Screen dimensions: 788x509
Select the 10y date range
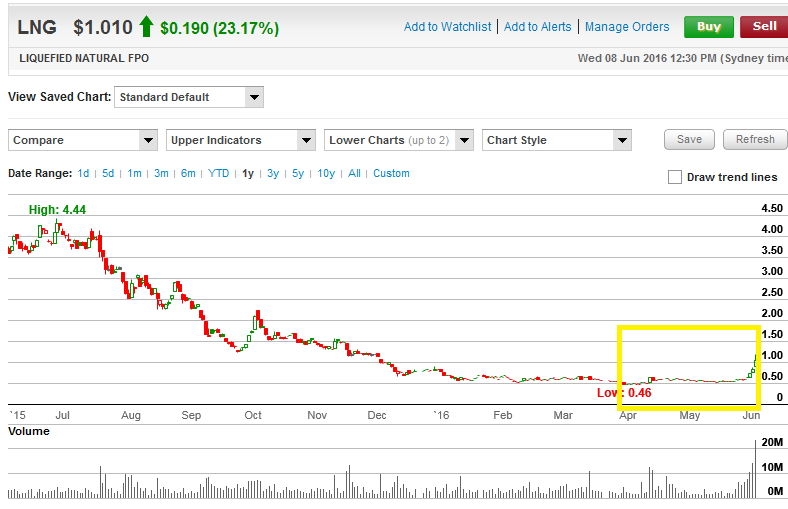coord(326,173)
